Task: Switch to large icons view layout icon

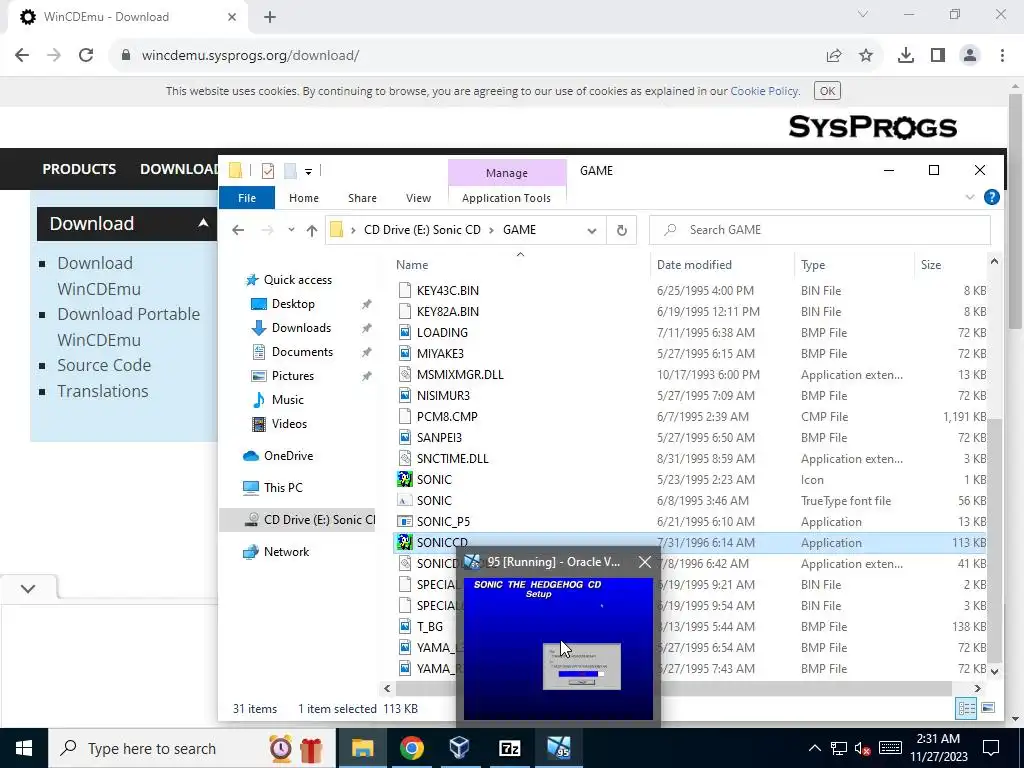Action: [988, 709]
